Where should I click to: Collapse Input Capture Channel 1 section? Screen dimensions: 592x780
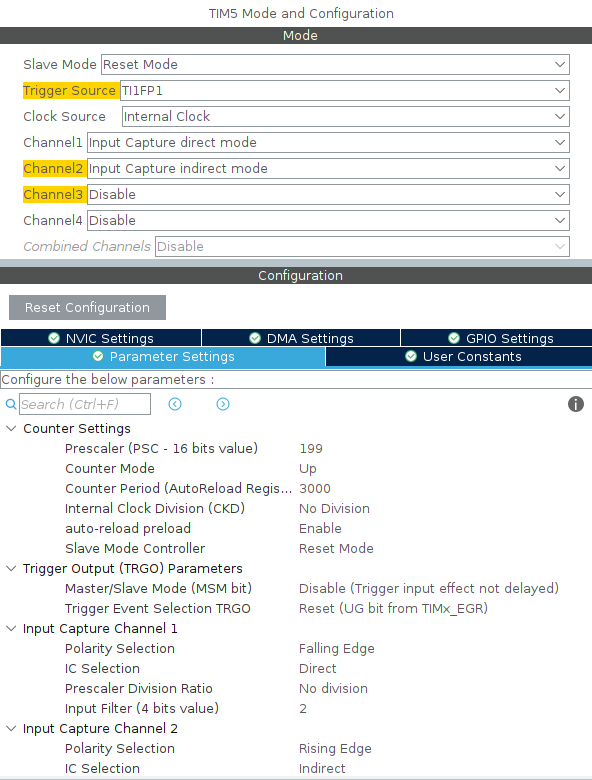tap(11, 628)
